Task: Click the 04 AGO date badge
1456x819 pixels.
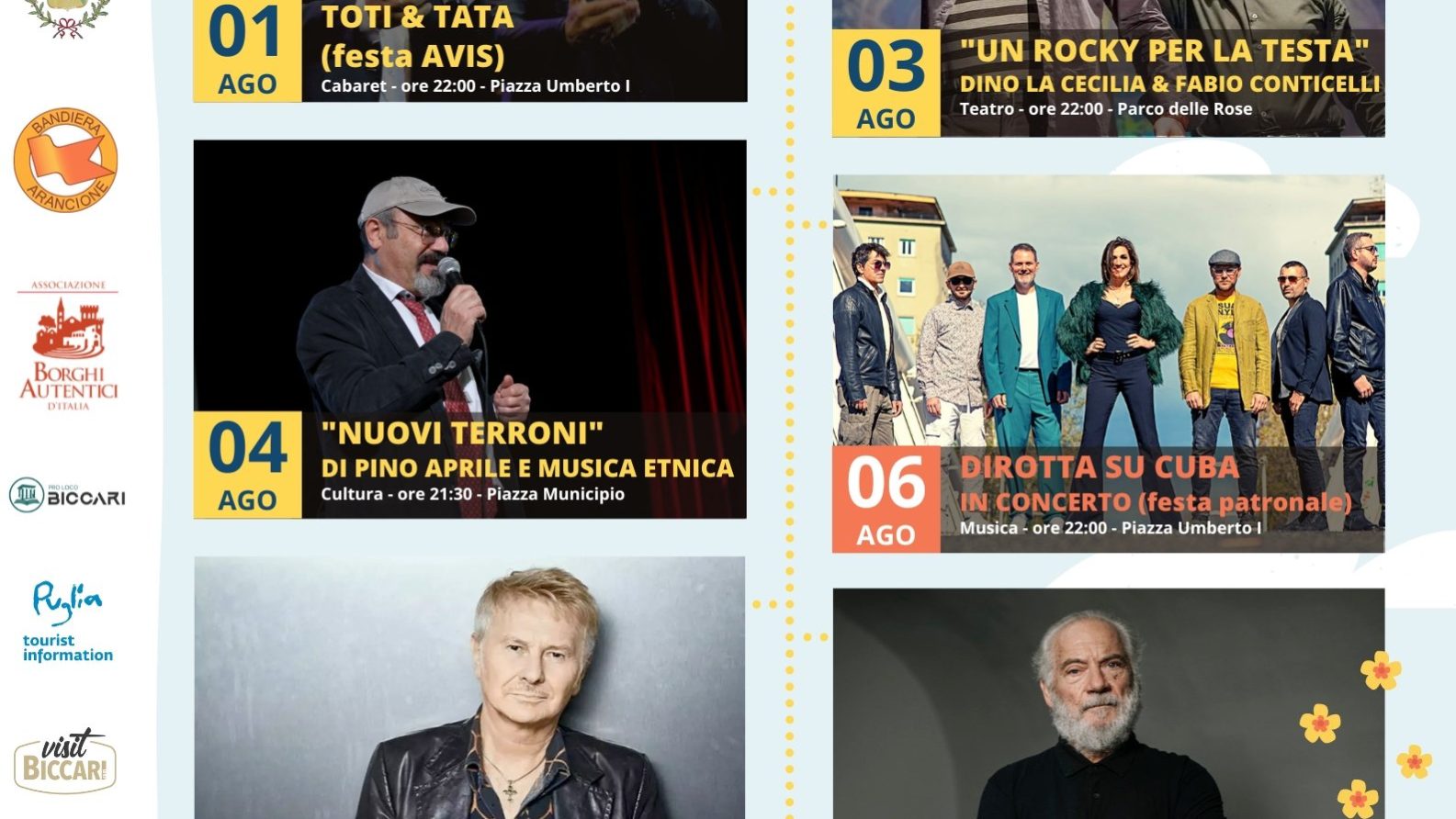Action: coord(248,465)
